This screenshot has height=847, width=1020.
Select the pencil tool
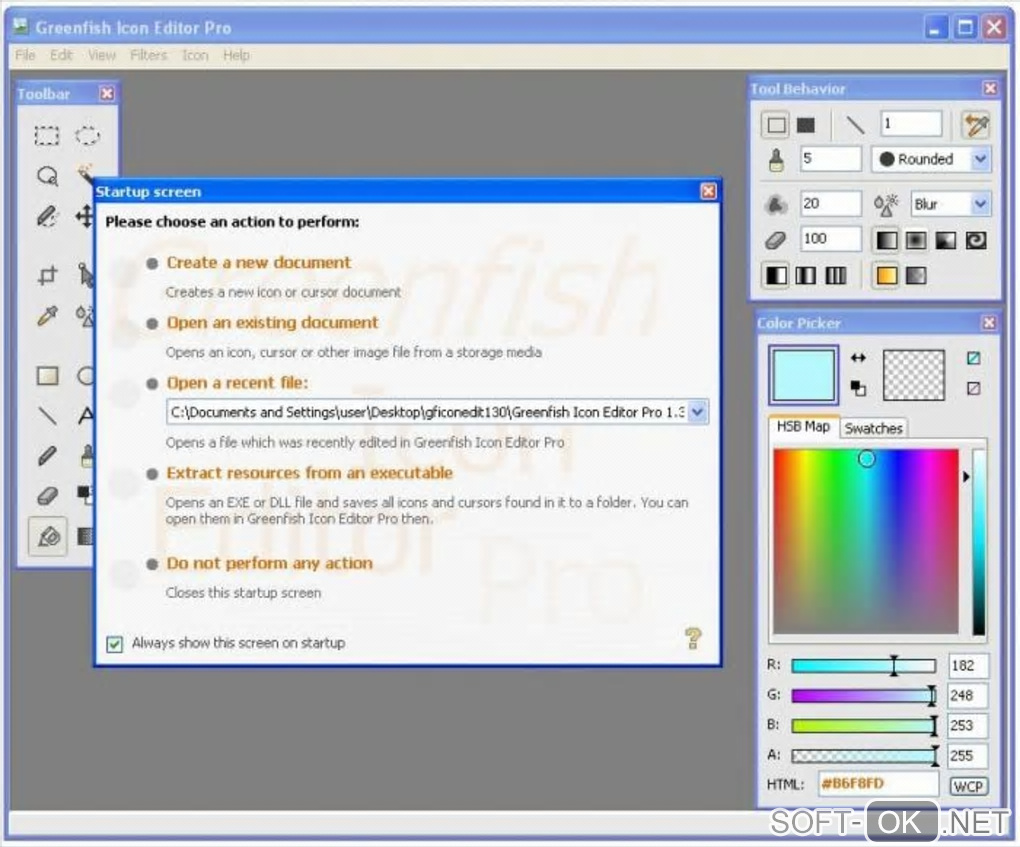[x=47, y=455]
